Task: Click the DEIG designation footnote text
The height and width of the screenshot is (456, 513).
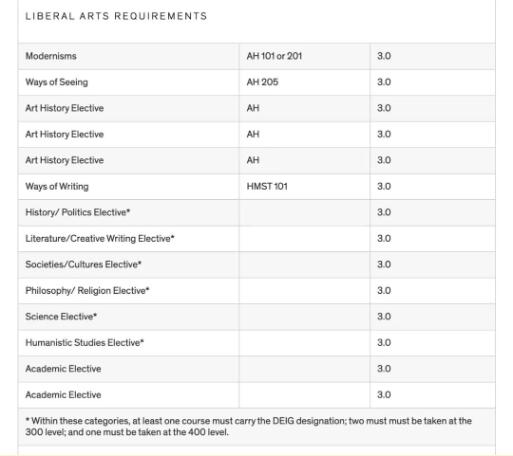Action: (249, 426)
